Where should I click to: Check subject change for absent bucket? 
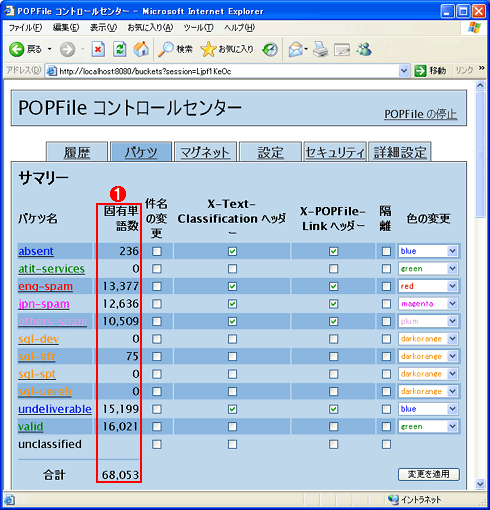click(x=157, y=251)
